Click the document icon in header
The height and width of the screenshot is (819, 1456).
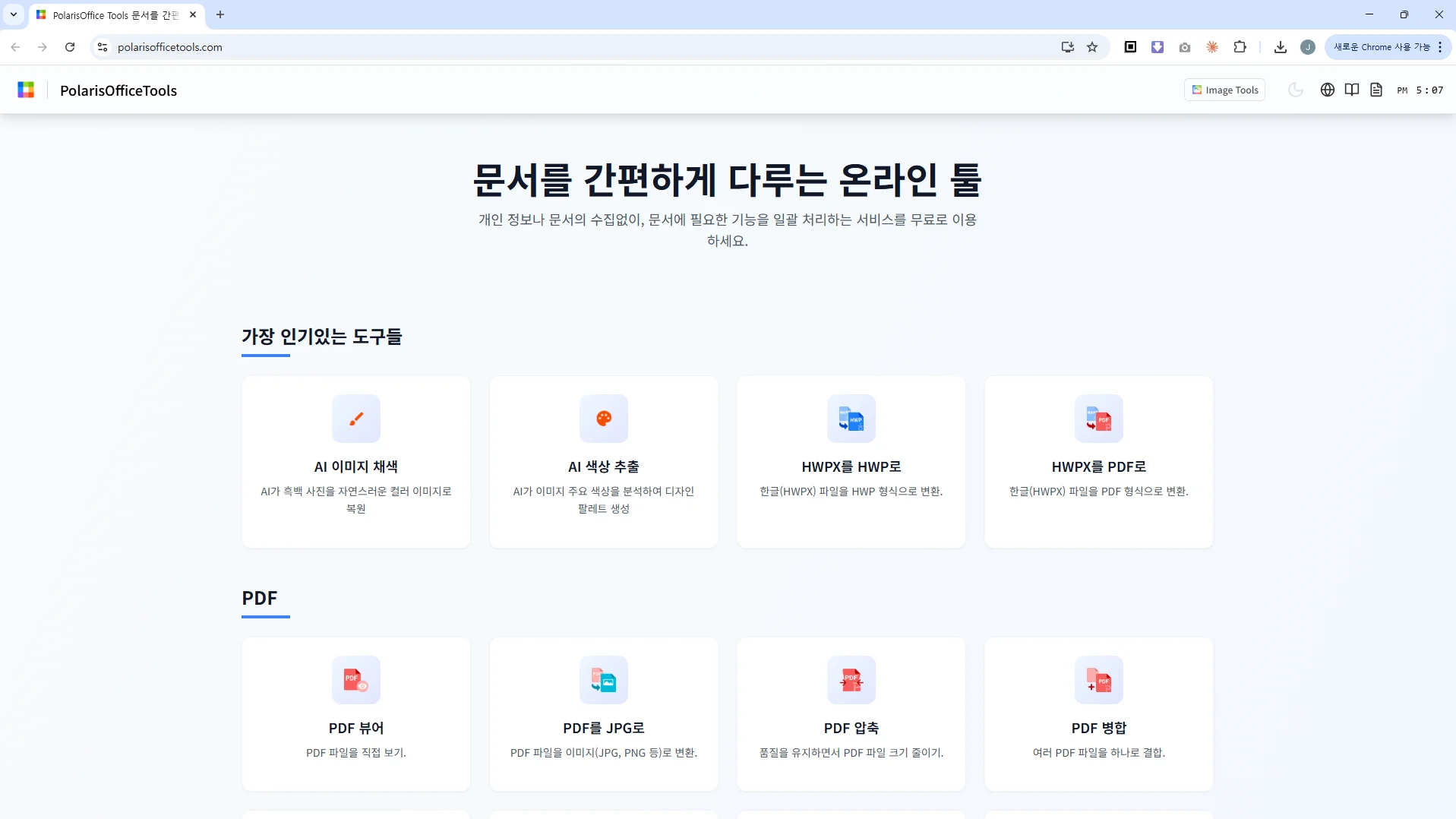[x=1376, y=90]
